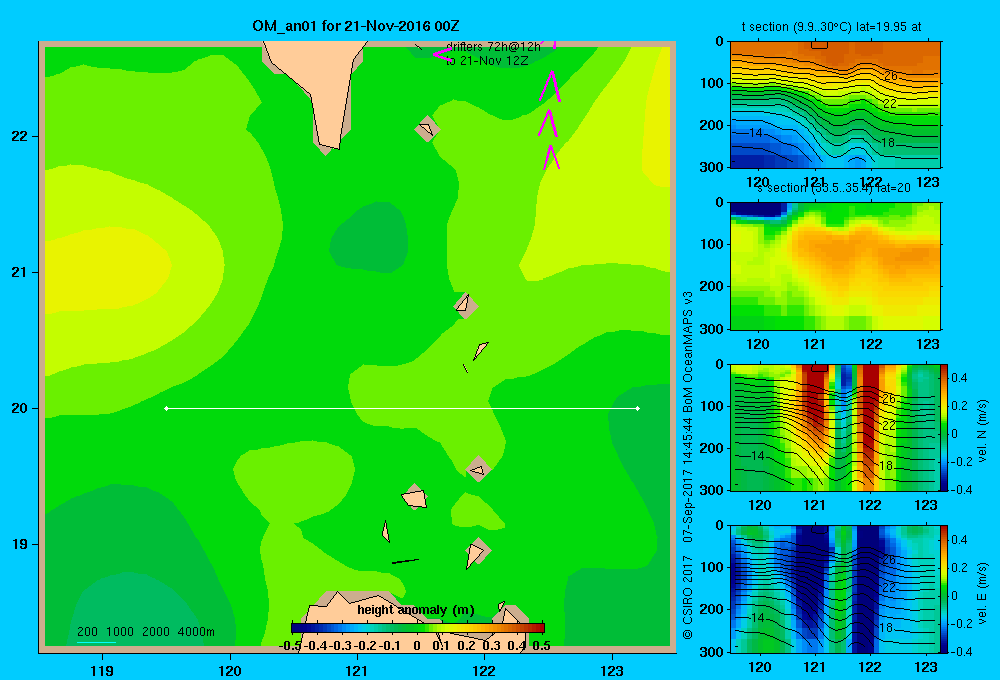The width and height of the screenshot is (1000, 680).
Task: Click longitude label 119 below the main map
Action: (103, 670)
